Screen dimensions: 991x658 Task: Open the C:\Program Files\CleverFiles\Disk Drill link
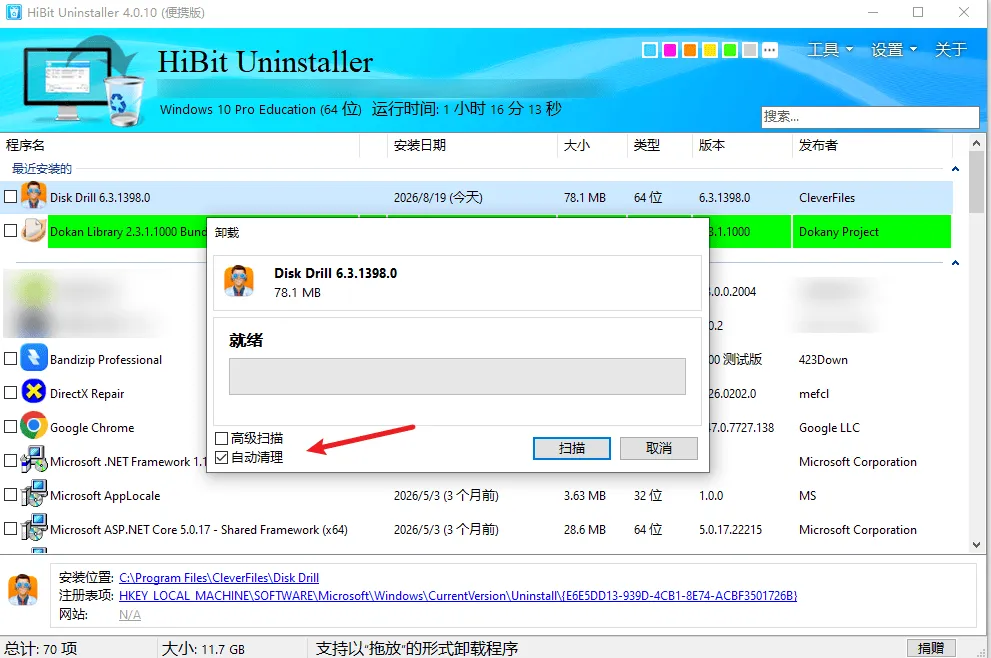219,578
